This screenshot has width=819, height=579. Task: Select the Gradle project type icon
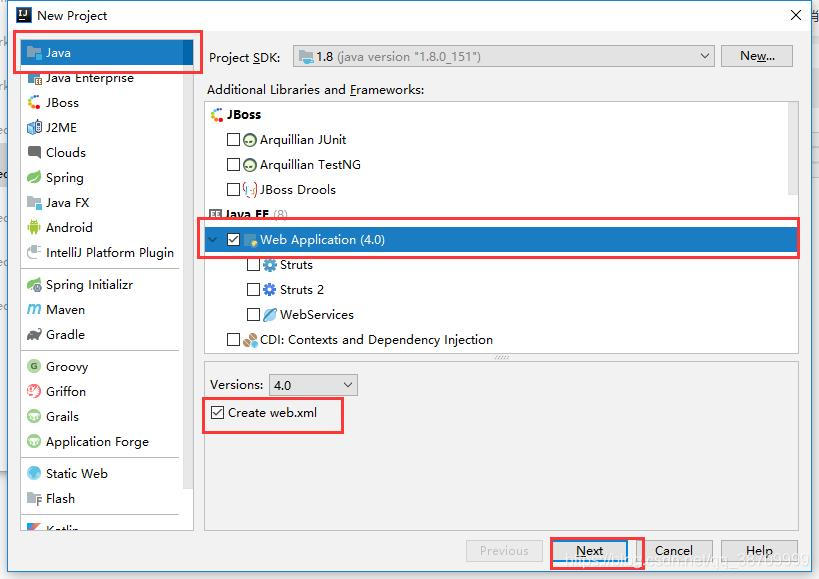(x=34, y=335)
